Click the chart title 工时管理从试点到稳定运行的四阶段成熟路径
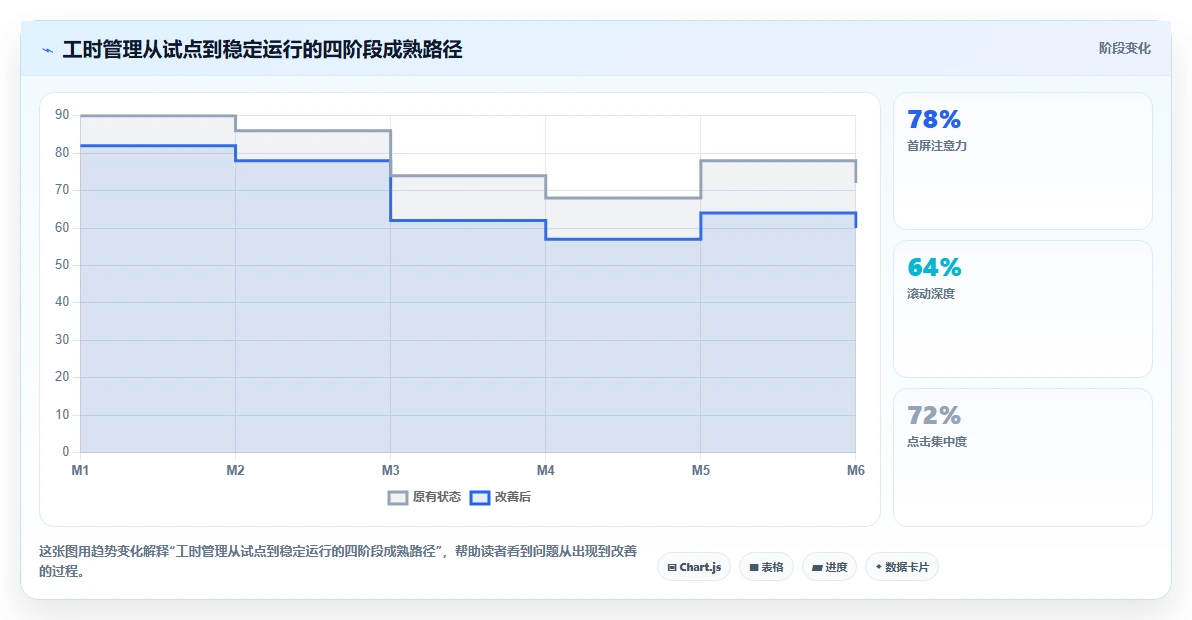Image resolution: width=1192 pixels, height=620 pixels. (262, 49)
